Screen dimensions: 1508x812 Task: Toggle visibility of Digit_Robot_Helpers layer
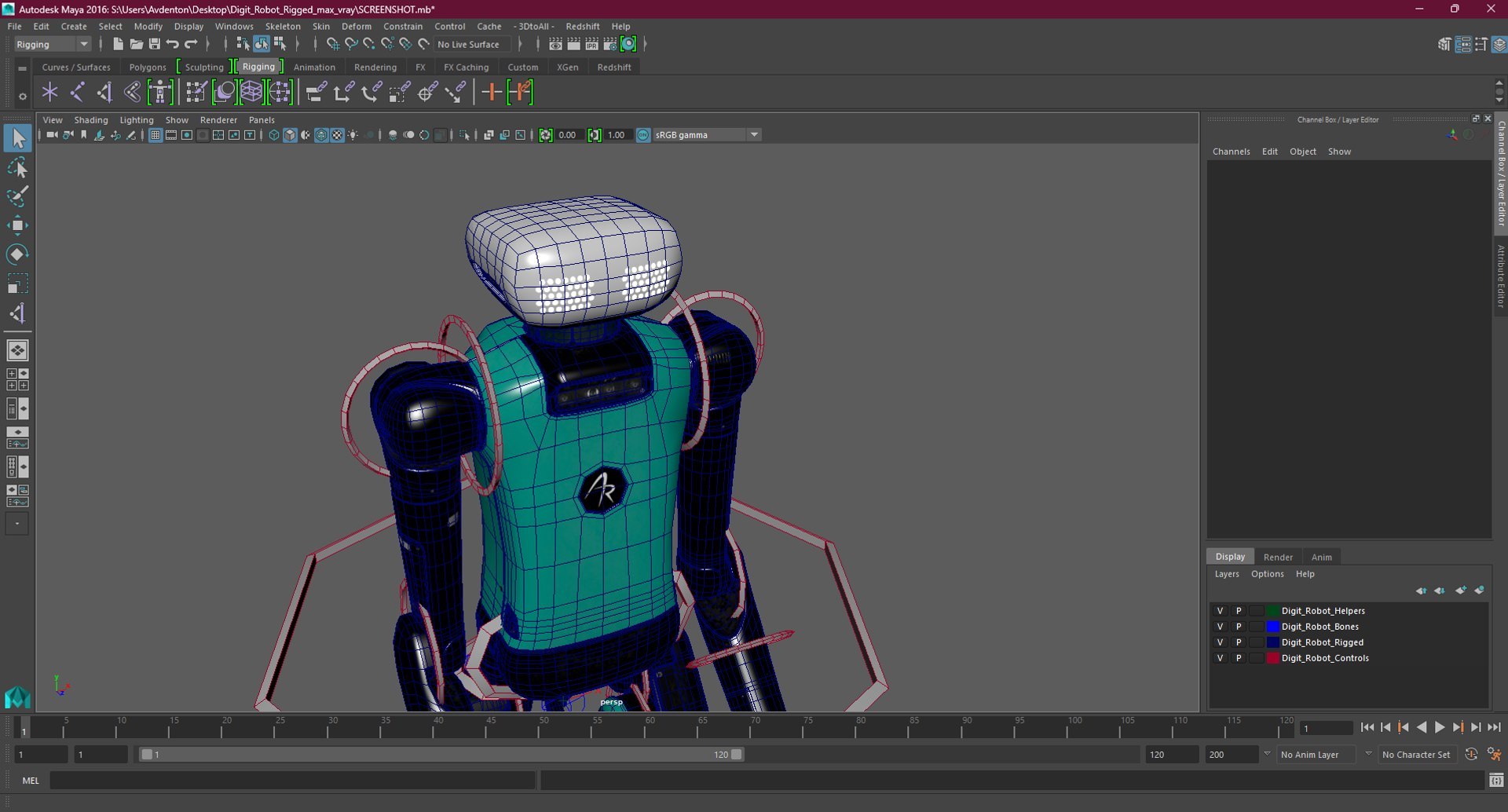click(x=1220, y=611)
